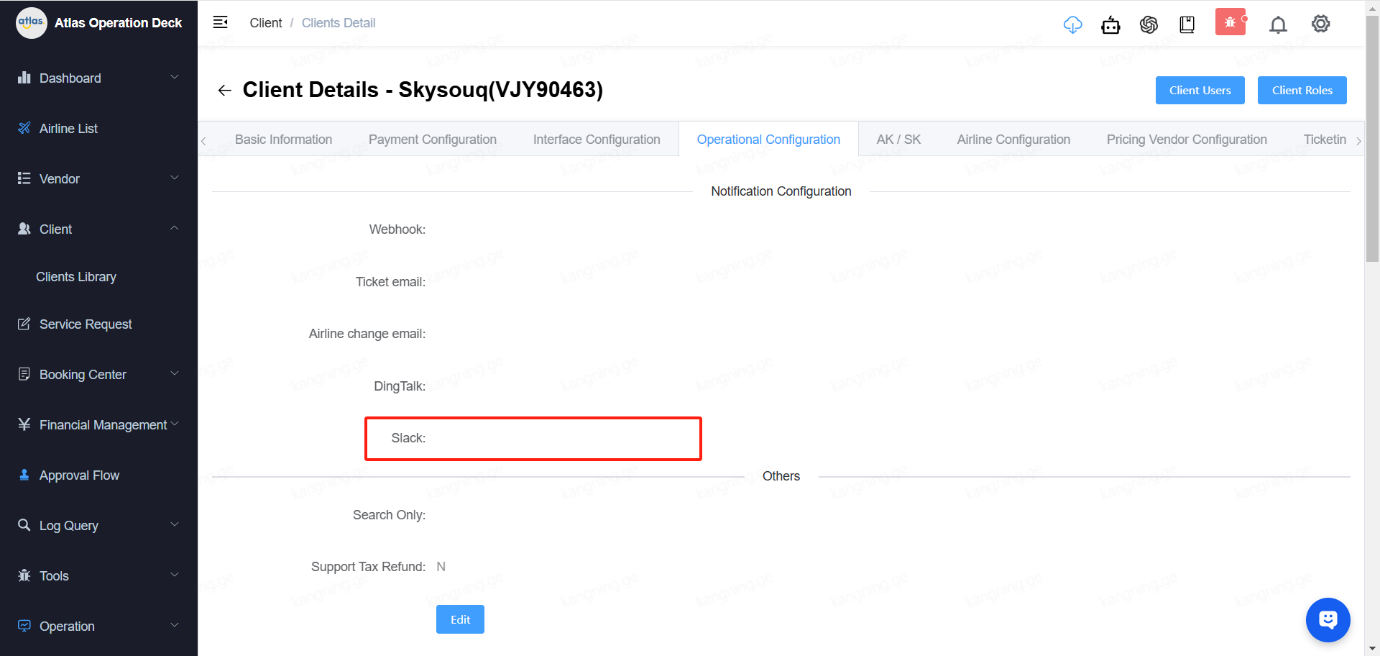Collapse the Client sidebar menu

point(98,229)
